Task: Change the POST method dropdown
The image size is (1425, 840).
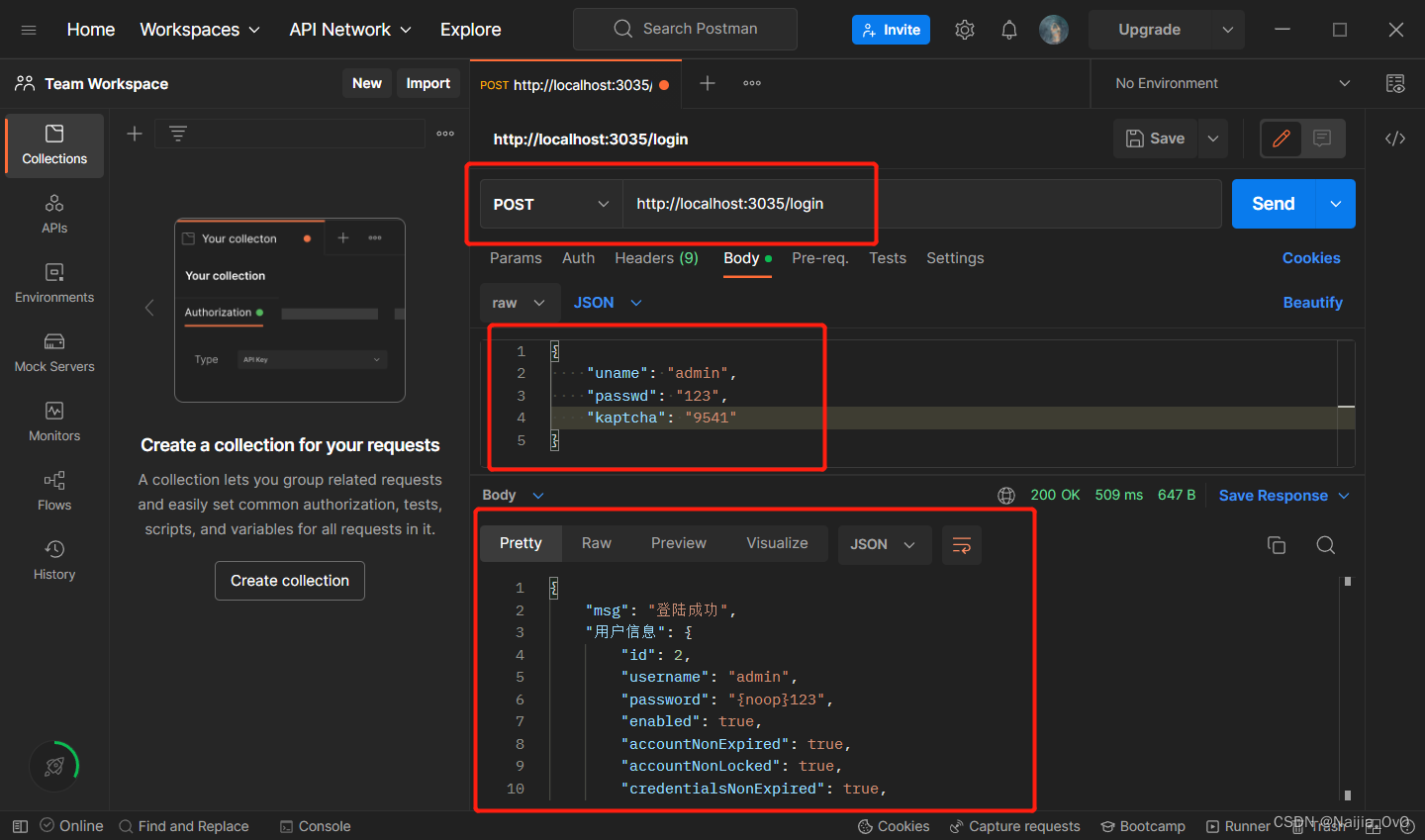Action: click(551, 204)
